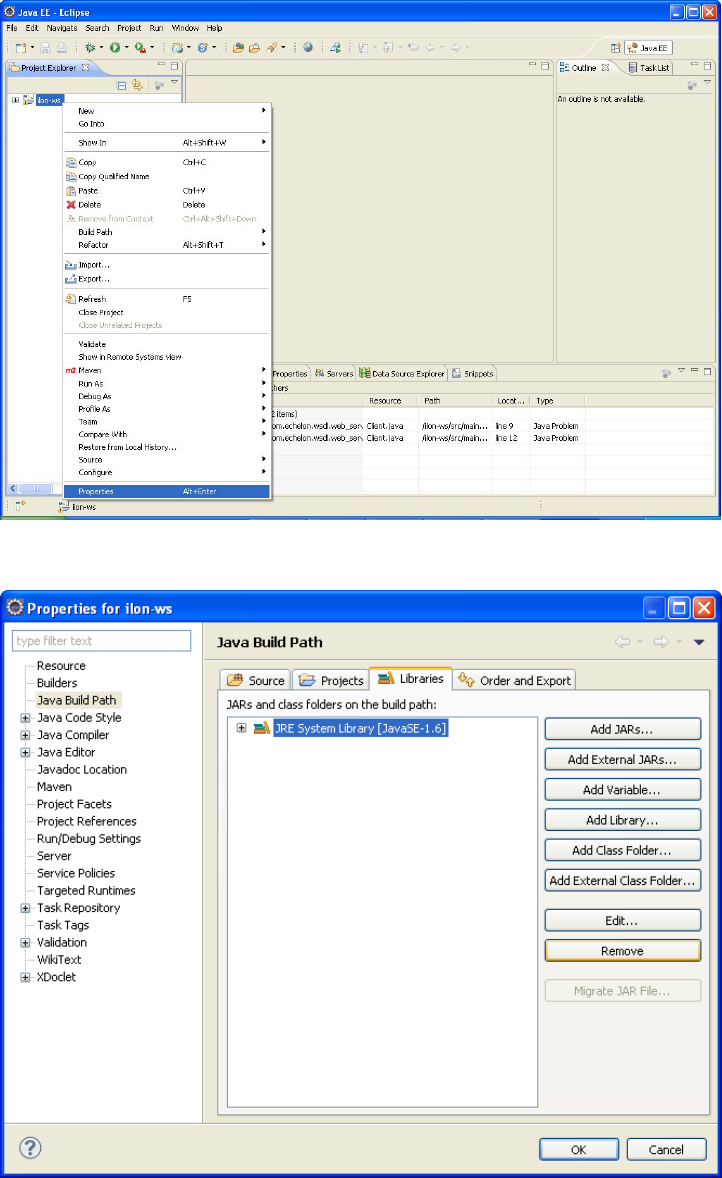Choose Maven in the context menu
The width and height of the screenshot is (722, 1178).
[167, 370]
